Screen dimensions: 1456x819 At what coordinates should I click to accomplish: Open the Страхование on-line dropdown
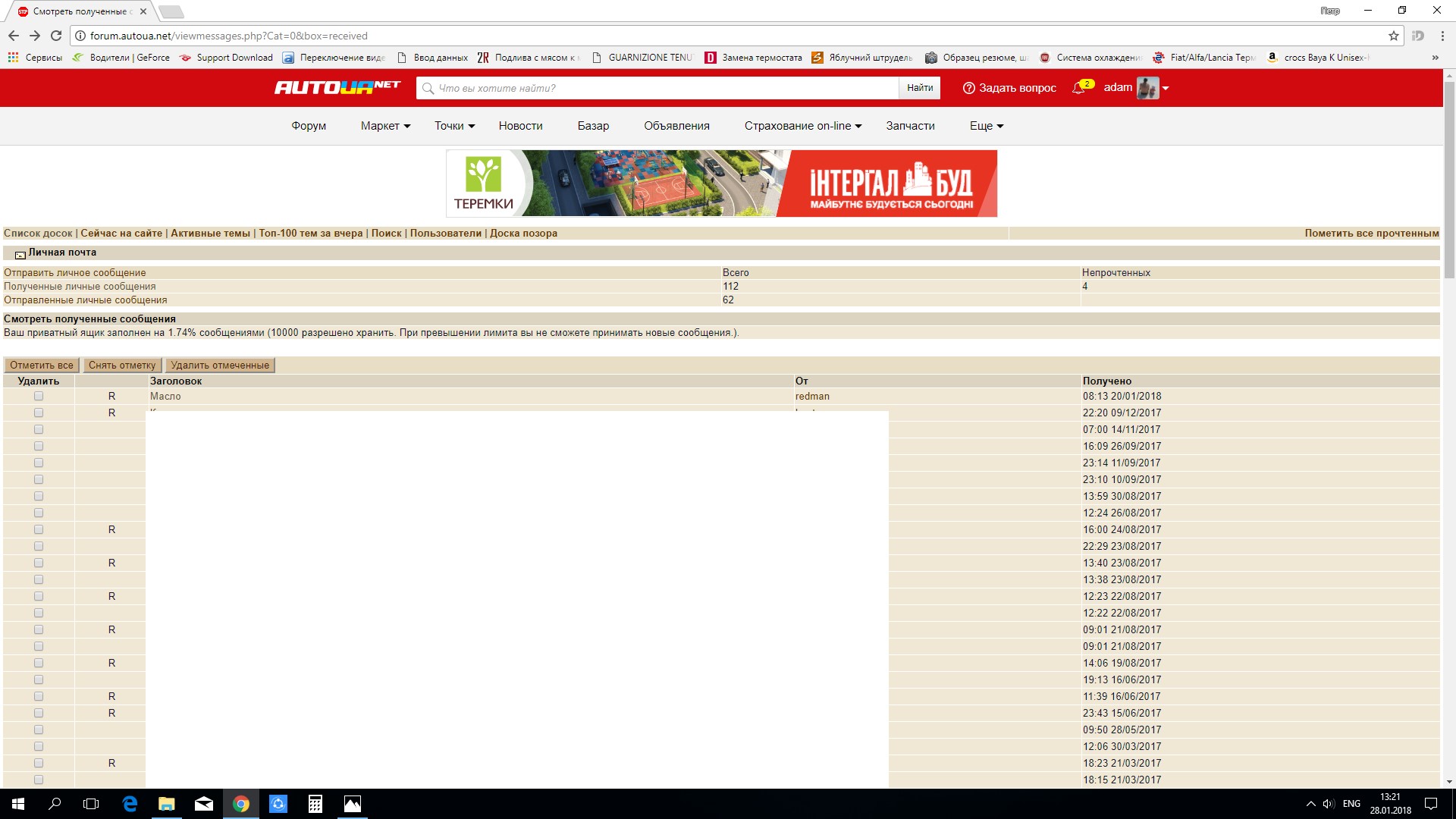coord(802,126)
